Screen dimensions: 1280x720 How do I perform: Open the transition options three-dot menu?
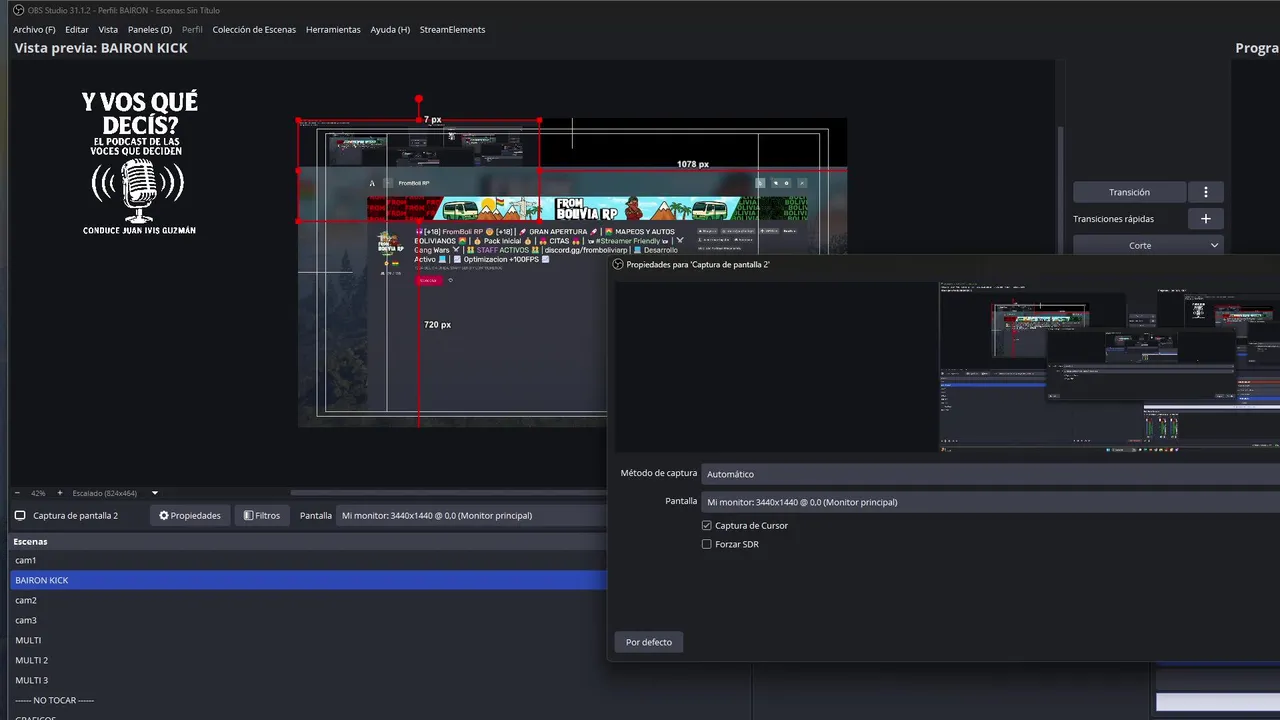[1206, 192]
